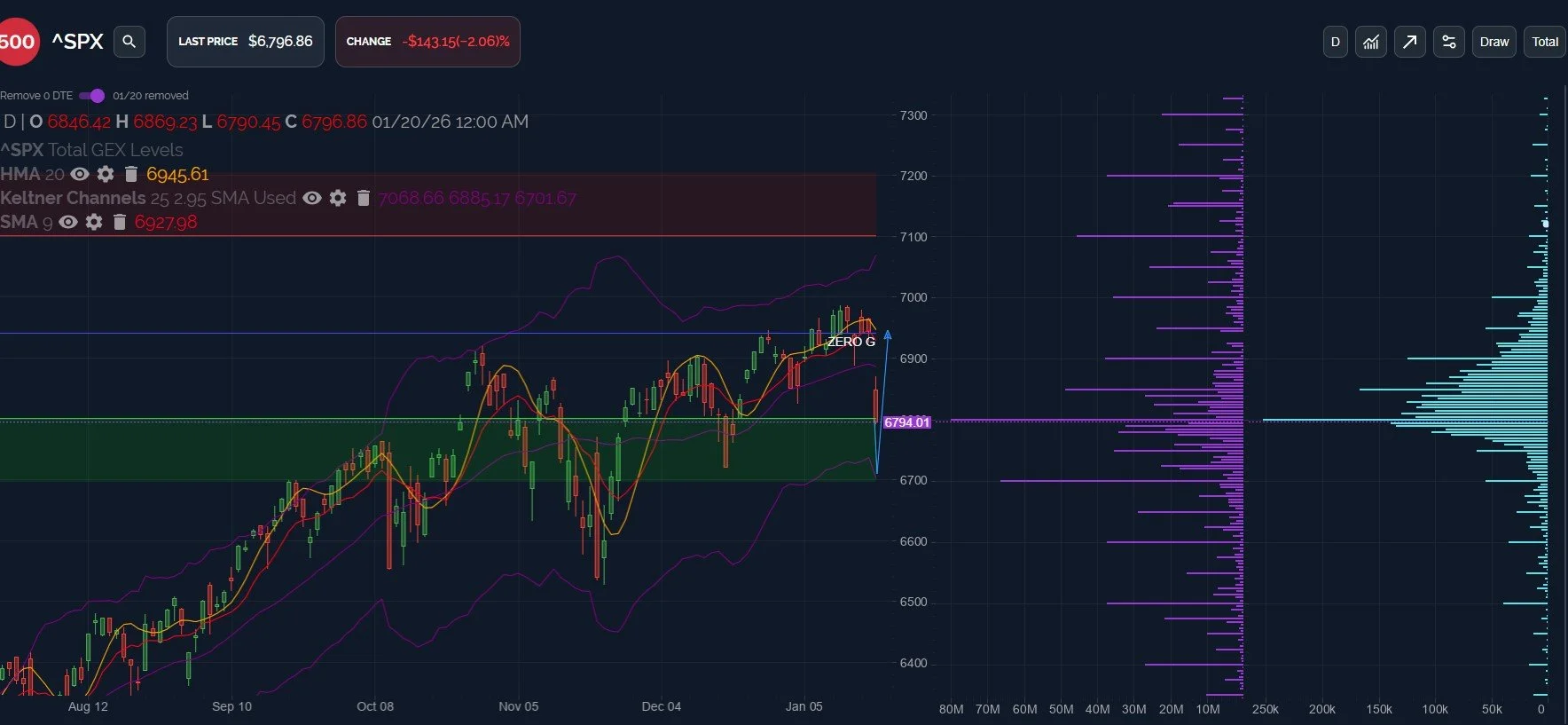Click the 01/20 removed label
1568x725 pixels.
151,96
